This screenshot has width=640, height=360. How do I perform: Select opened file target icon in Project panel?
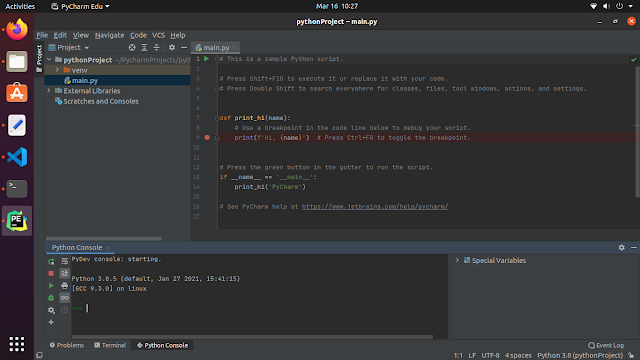tap(132, 47)
